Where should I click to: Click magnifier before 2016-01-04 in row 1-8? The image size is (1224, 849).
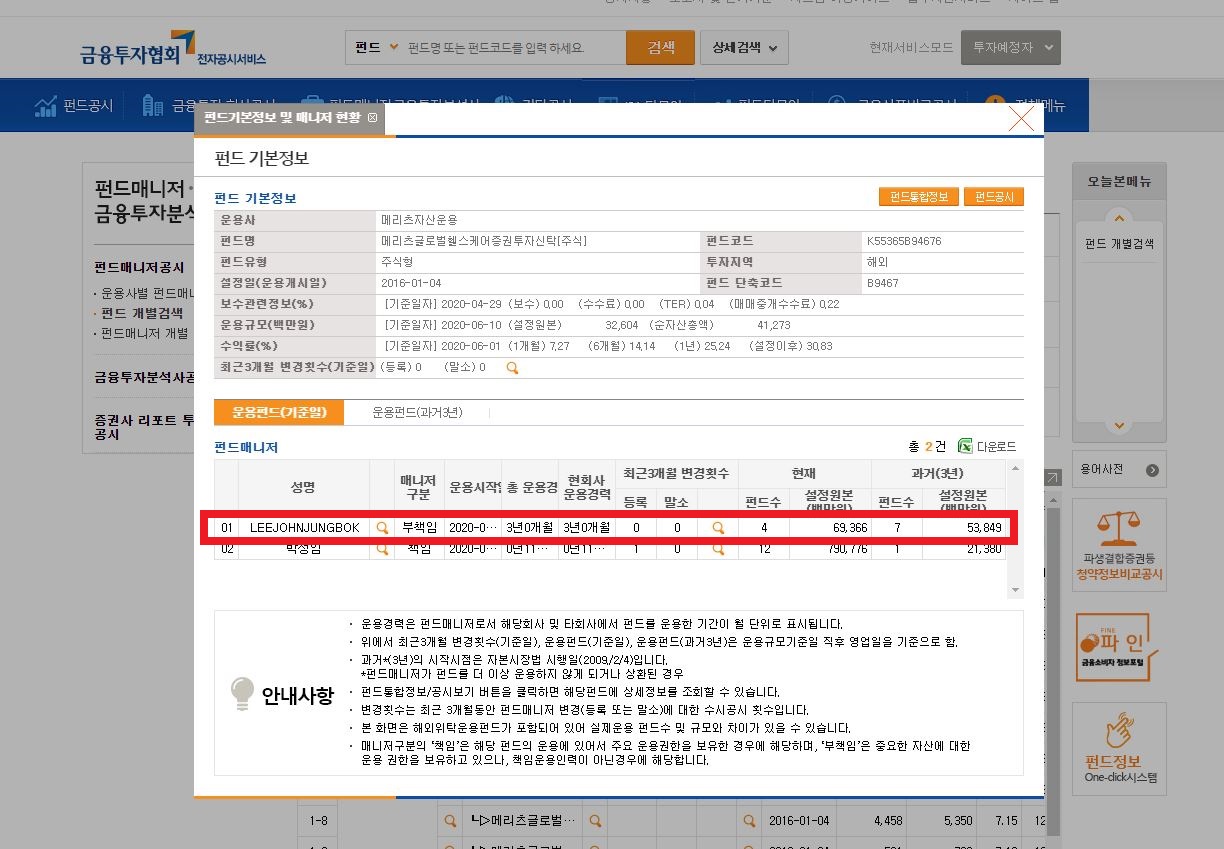coord(748,821)
